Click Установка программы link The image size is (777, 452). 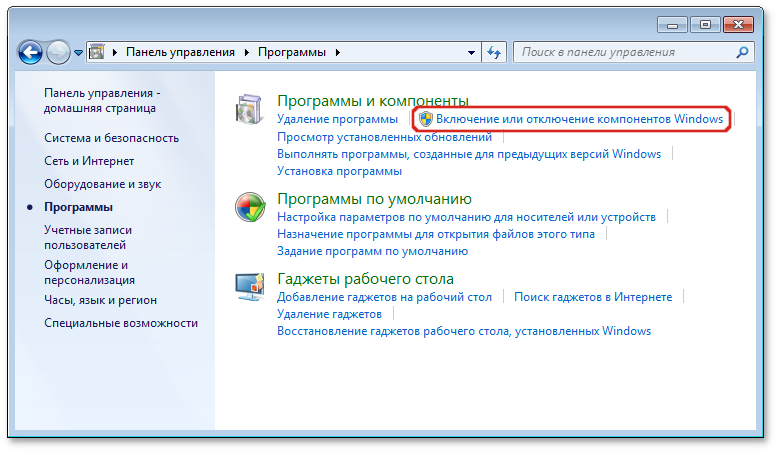point(339,171)
